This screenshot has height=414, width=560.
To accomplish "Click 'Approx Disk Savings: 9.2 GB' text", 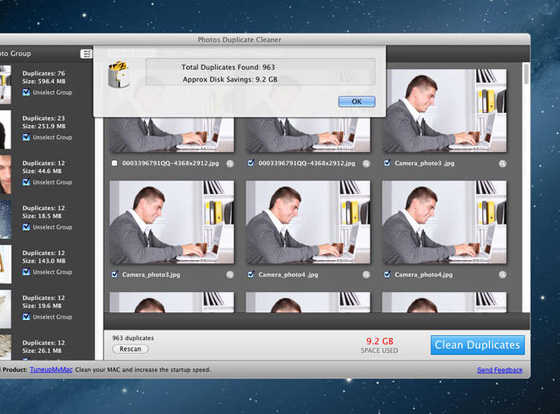I will [x=230, y=80].
